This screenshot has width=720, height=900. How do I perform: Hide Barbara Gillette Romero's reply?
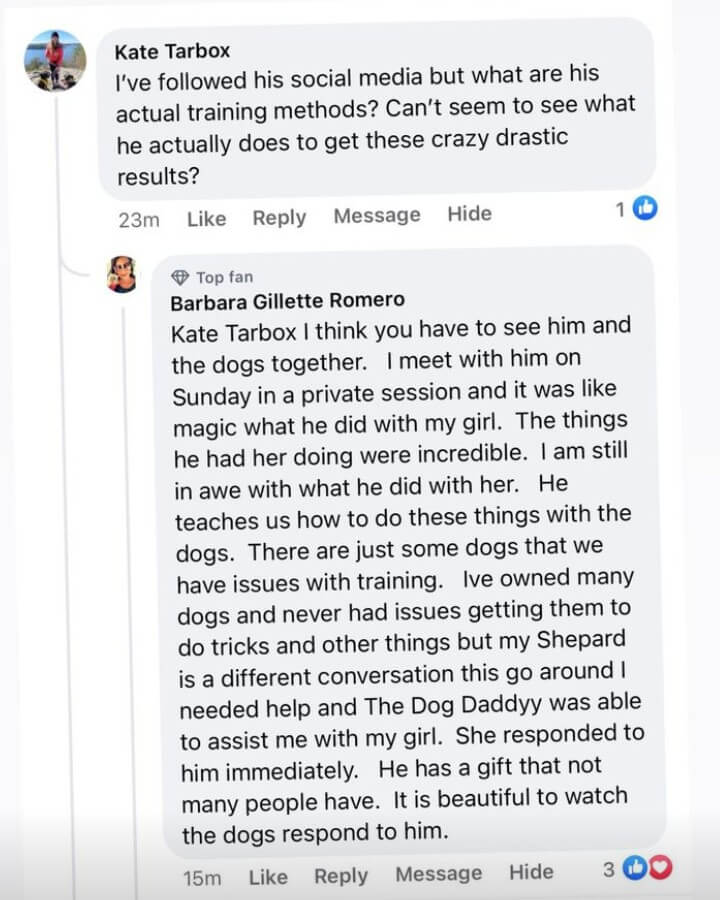point(531,872)
